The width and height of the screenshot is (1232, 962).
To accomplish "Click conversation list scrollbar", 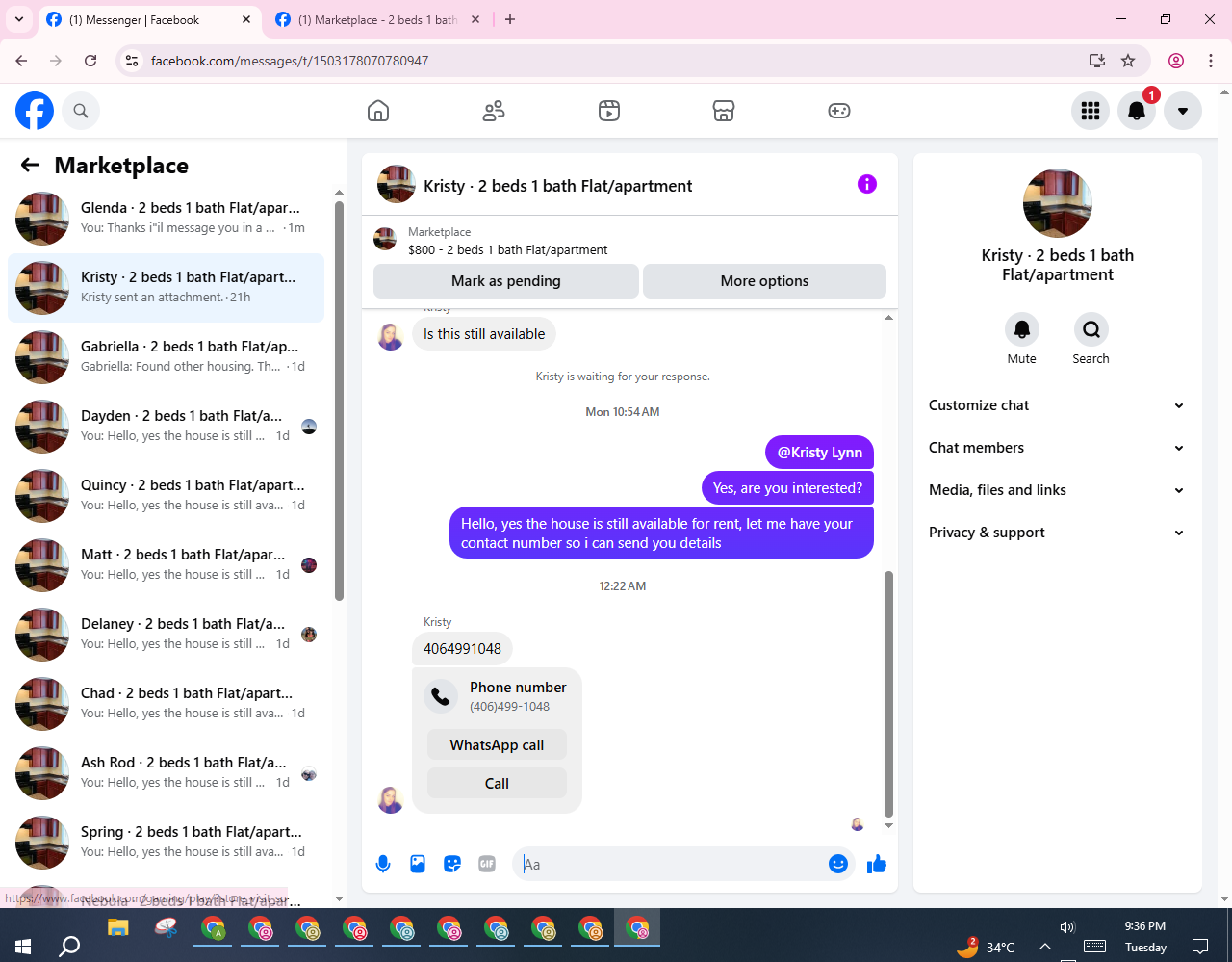I will pos(339,400).
